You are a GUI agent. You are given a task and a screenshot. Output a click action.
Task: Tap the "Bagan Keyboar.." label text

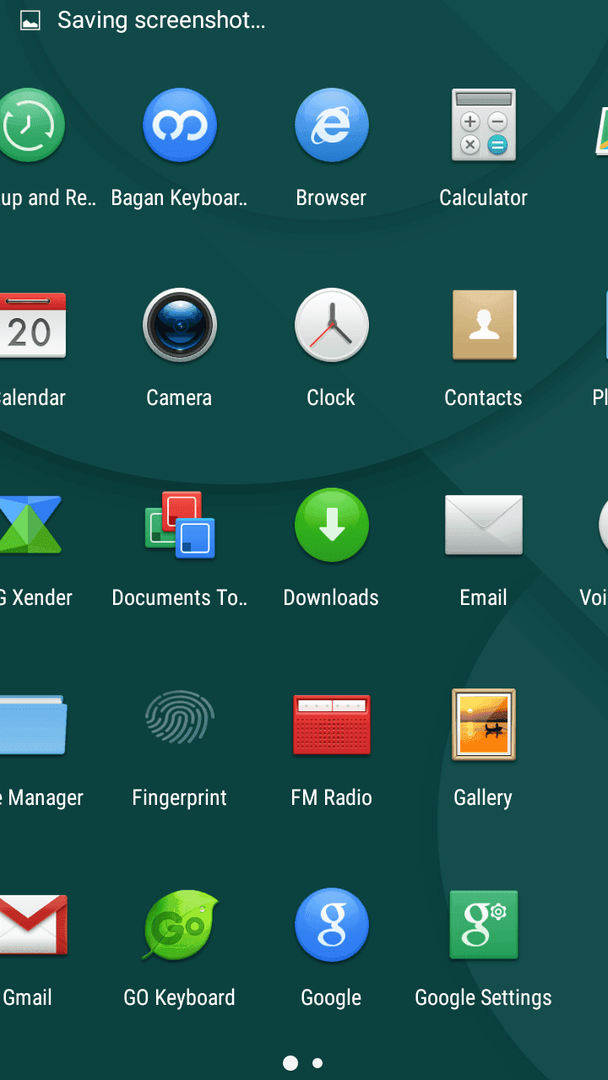pos(180,198)
